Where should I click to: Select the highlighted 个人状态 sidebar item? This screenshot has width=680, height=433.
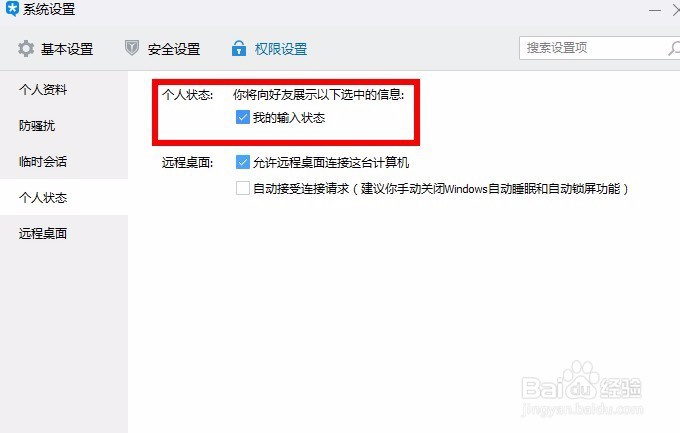tap(64, 197)
